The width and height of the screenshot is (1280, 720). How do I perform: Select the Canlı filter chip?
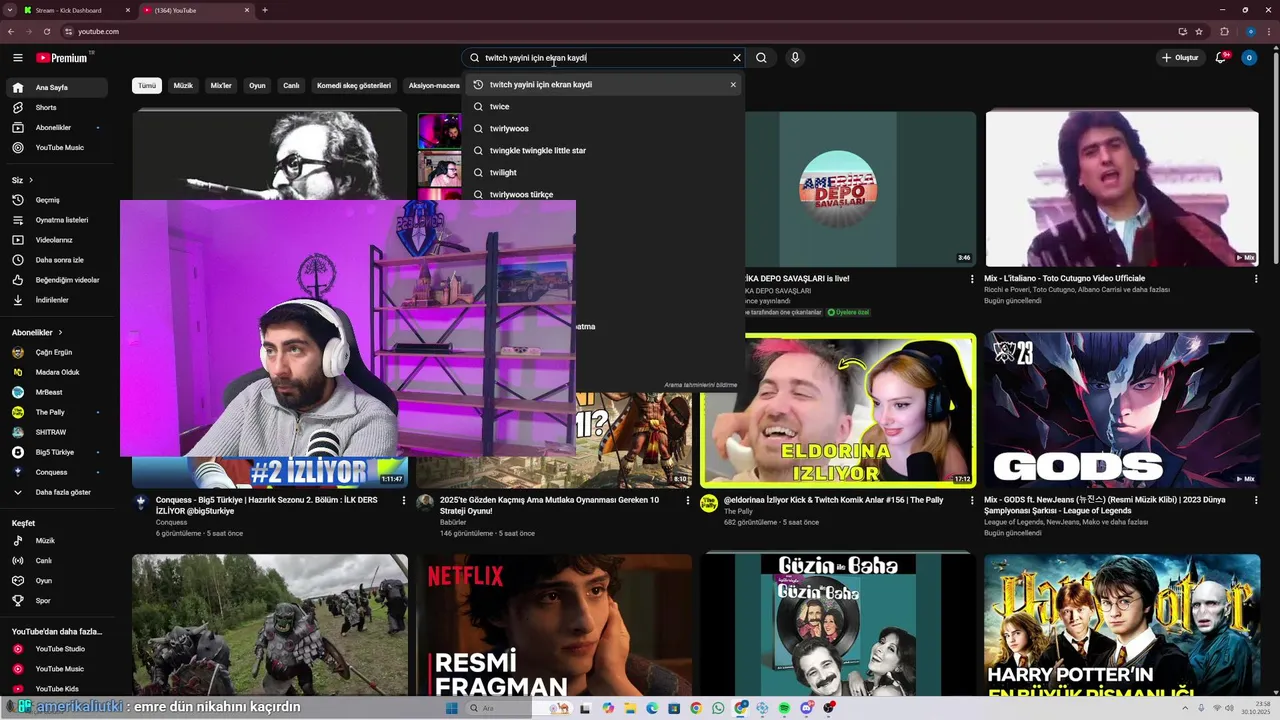point(291,86)
